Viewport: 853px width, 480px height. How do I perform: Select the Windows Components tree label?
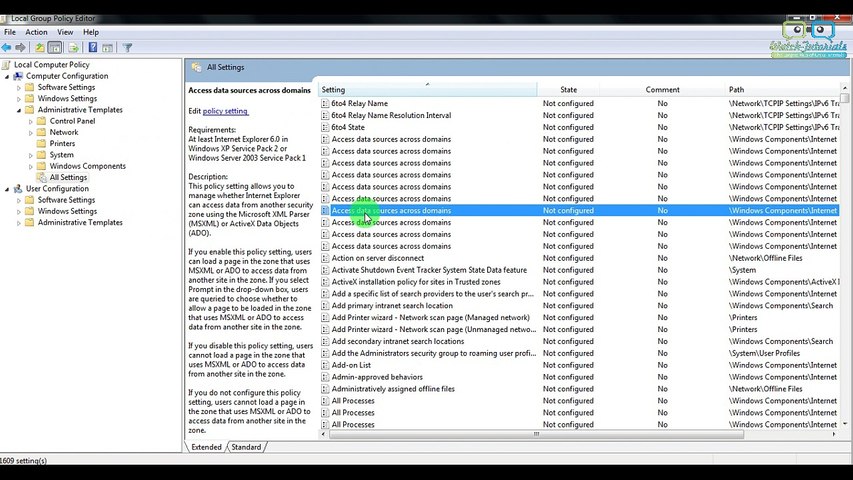point(88,166)
